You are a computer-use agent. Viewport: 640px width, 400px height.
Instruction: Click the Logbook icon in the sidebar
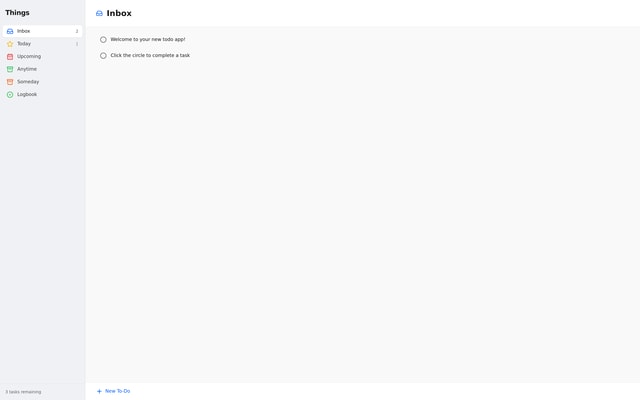tap(10, 95)
